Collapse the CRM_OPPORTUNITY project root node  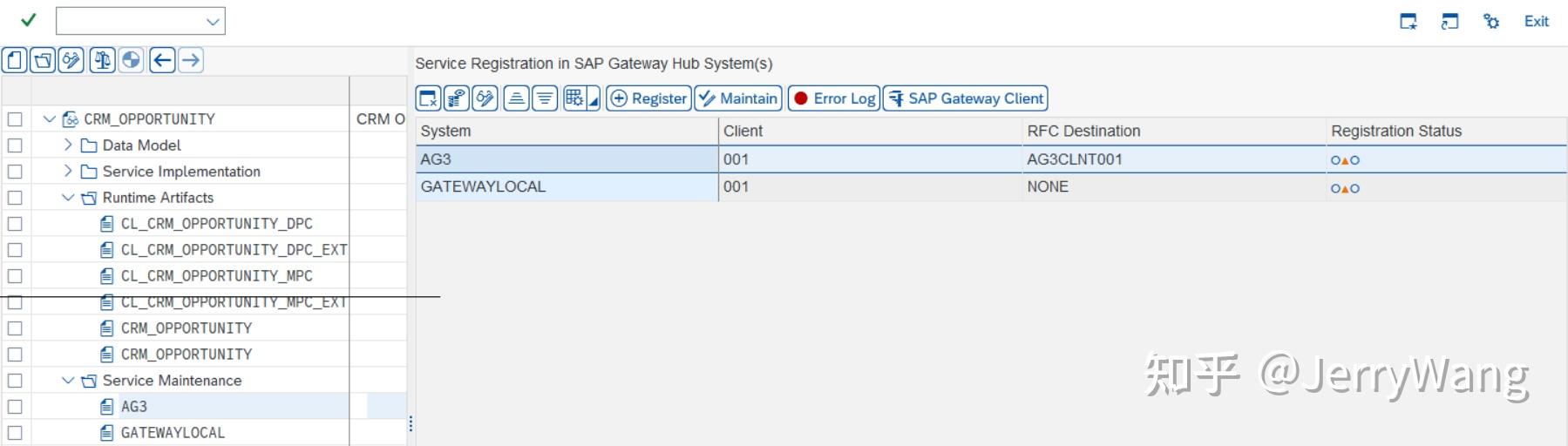(50, 119)
